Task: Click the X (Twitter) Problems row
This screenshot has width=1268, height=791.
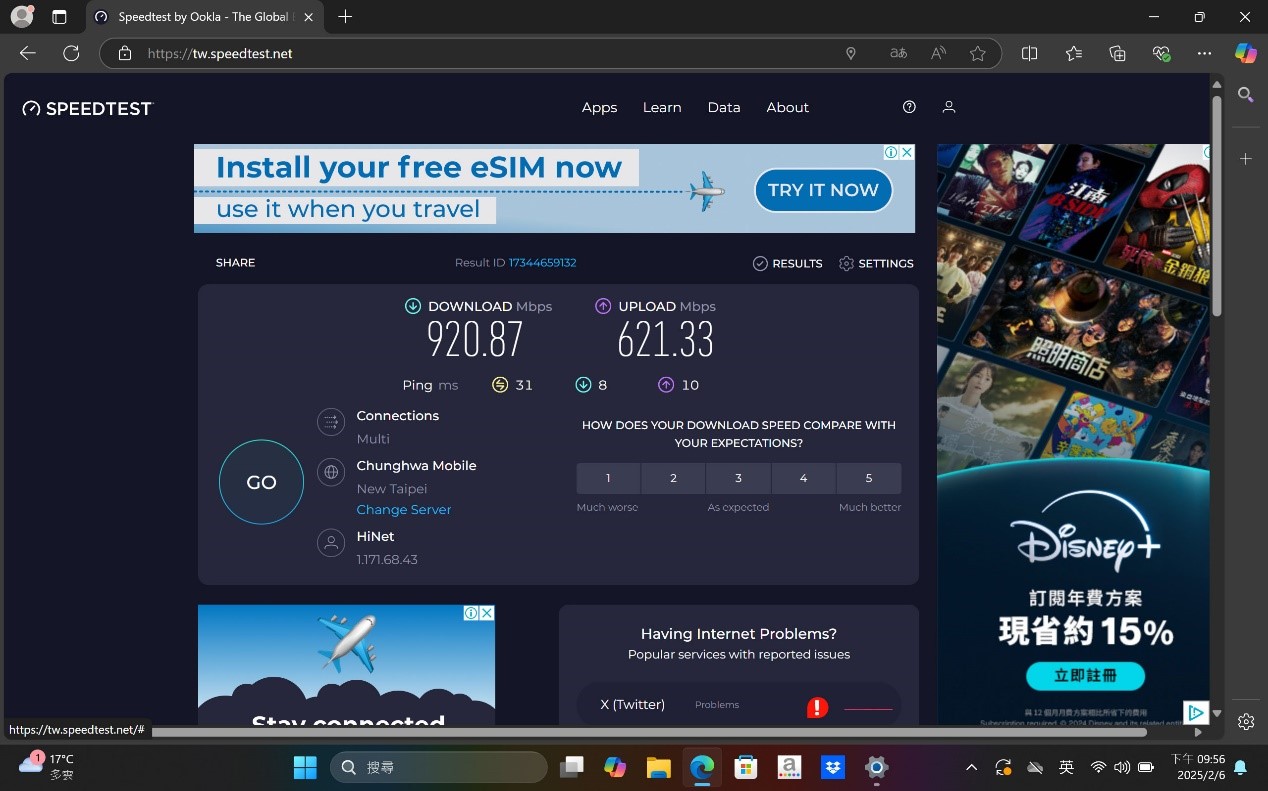Action: coord(739,705)
